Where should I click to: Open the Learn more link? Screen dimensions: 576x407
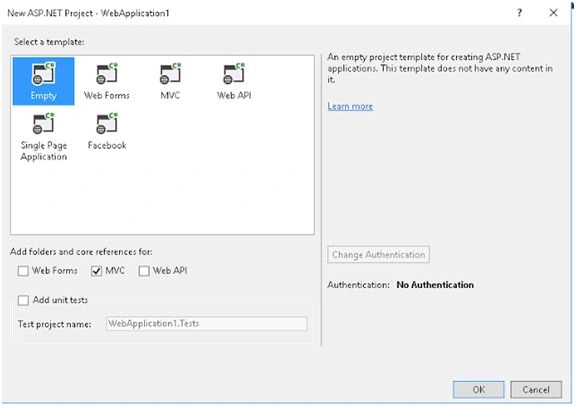pos(350,106)
